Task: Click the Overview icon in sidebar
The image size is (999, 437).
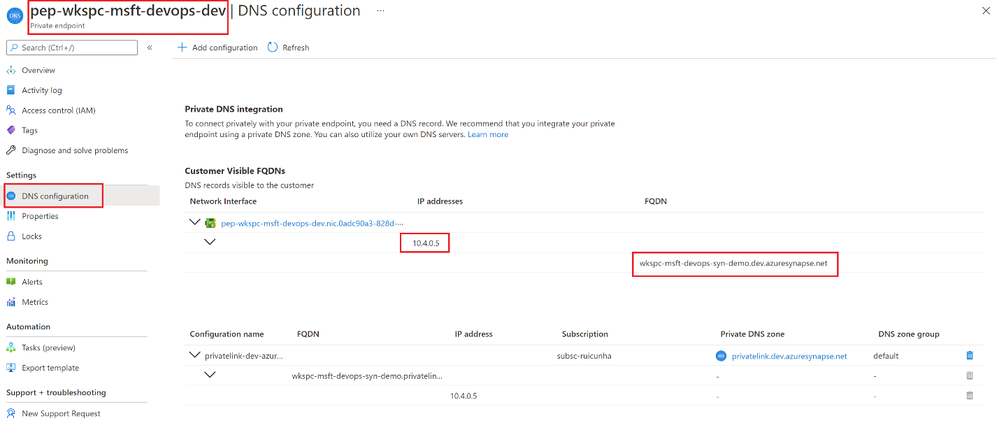Action: 11,70
